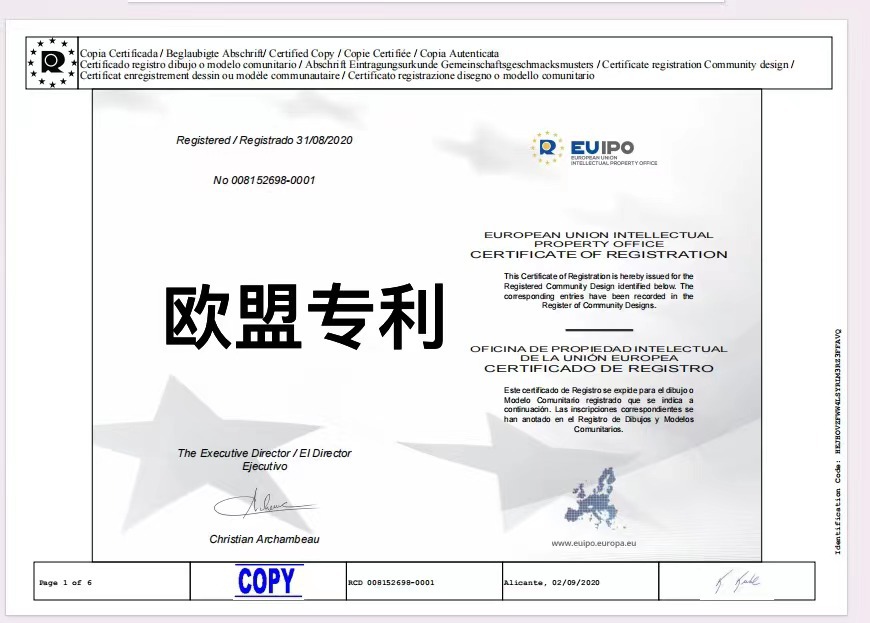The height and width of the screenshot is (623, 870).
Task: Click the EUIPO logo at top right
Action: 594,148
